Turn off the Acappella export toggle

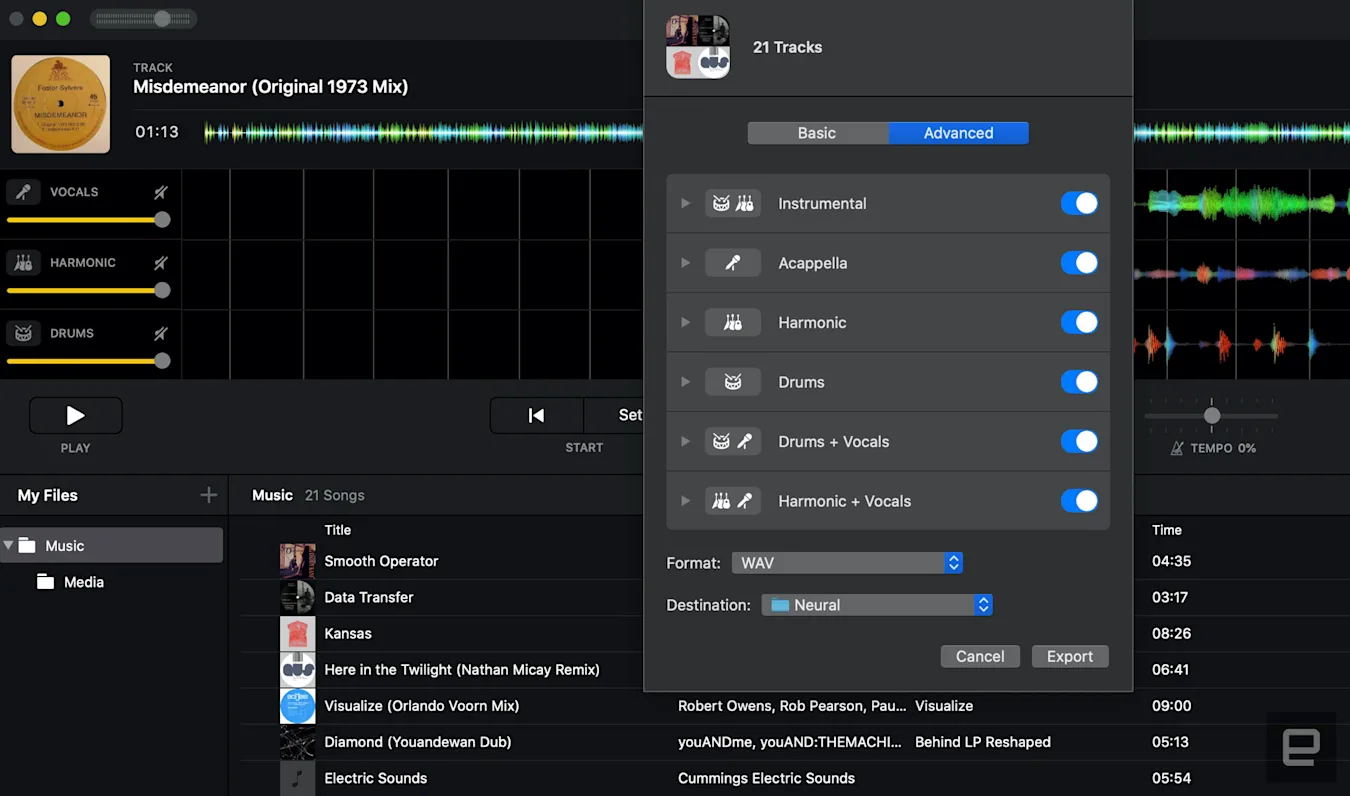[1079, 263]
